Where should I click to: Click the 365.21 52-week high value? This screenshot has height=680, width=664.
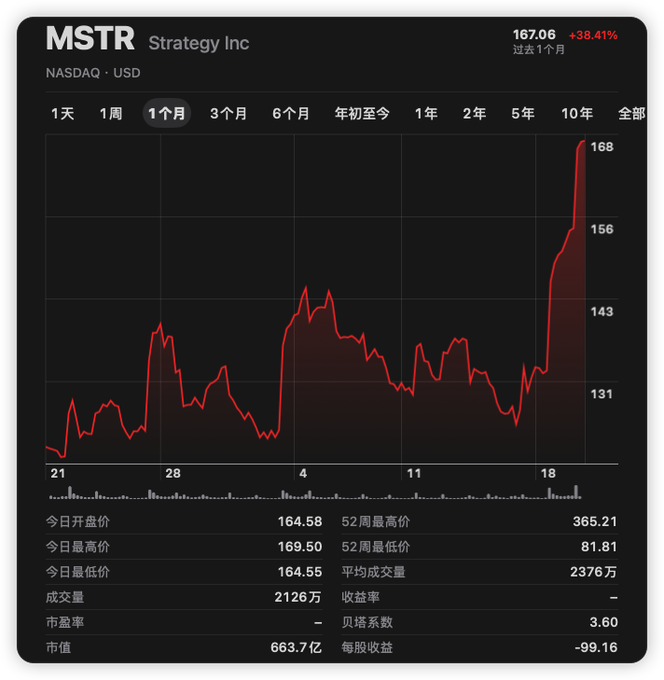[595, 521]
